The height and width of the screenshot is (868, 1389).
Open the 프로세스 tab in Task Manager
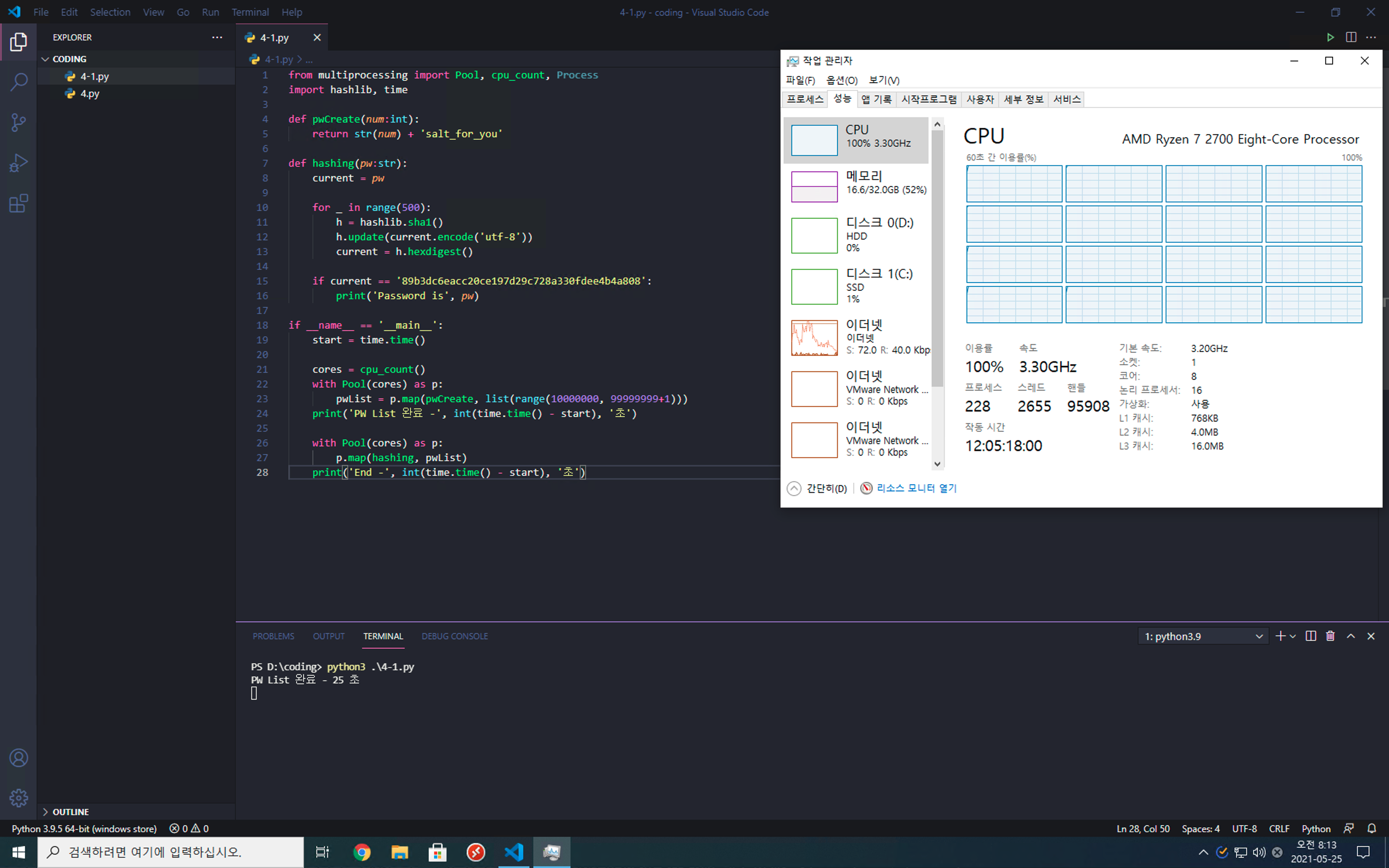click(x=805, y=99)
